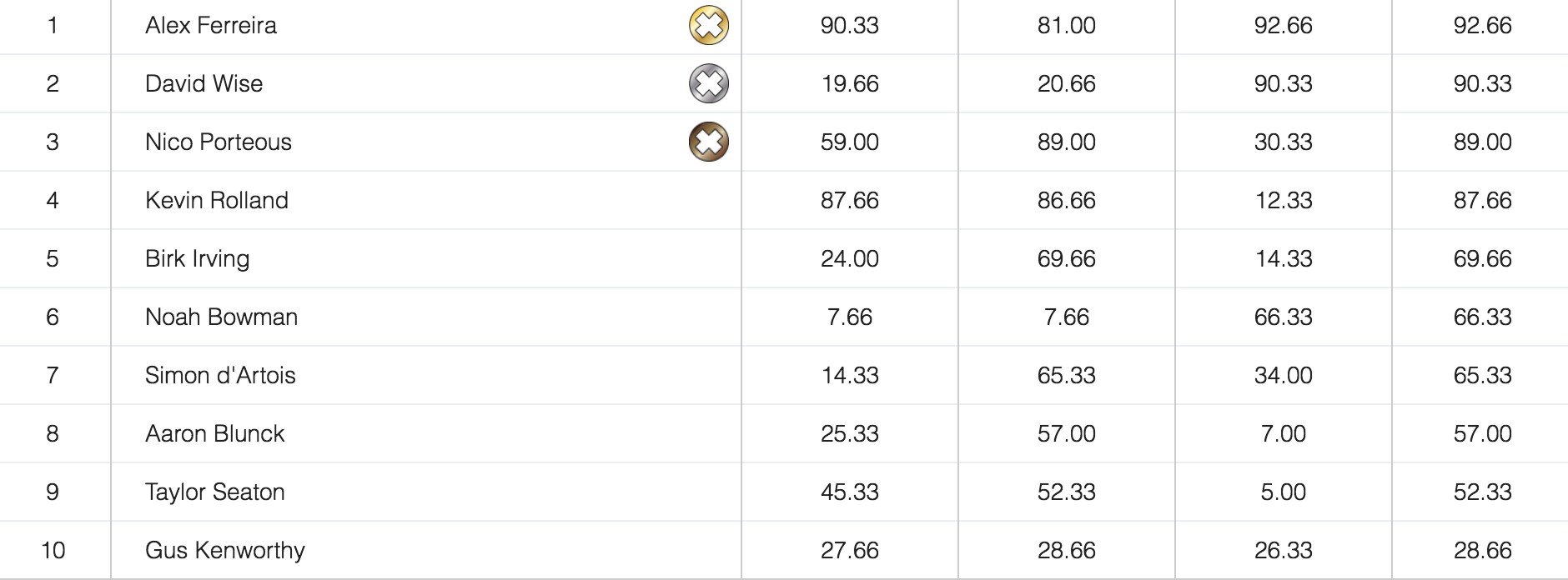Select Nico Porteous's 89.00 second run score
The image size is (1568, 580).
pyautogui.click(x=1066, y=142)
